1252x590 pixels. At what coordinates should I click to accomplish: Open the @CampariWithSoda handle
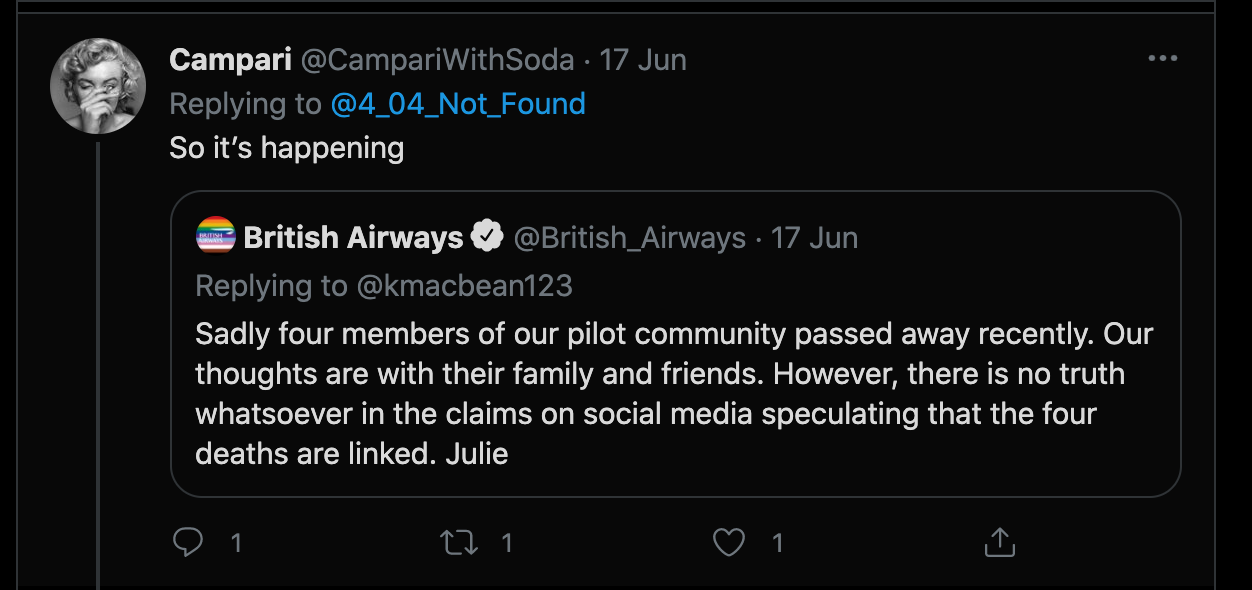(x=437, y=60)
